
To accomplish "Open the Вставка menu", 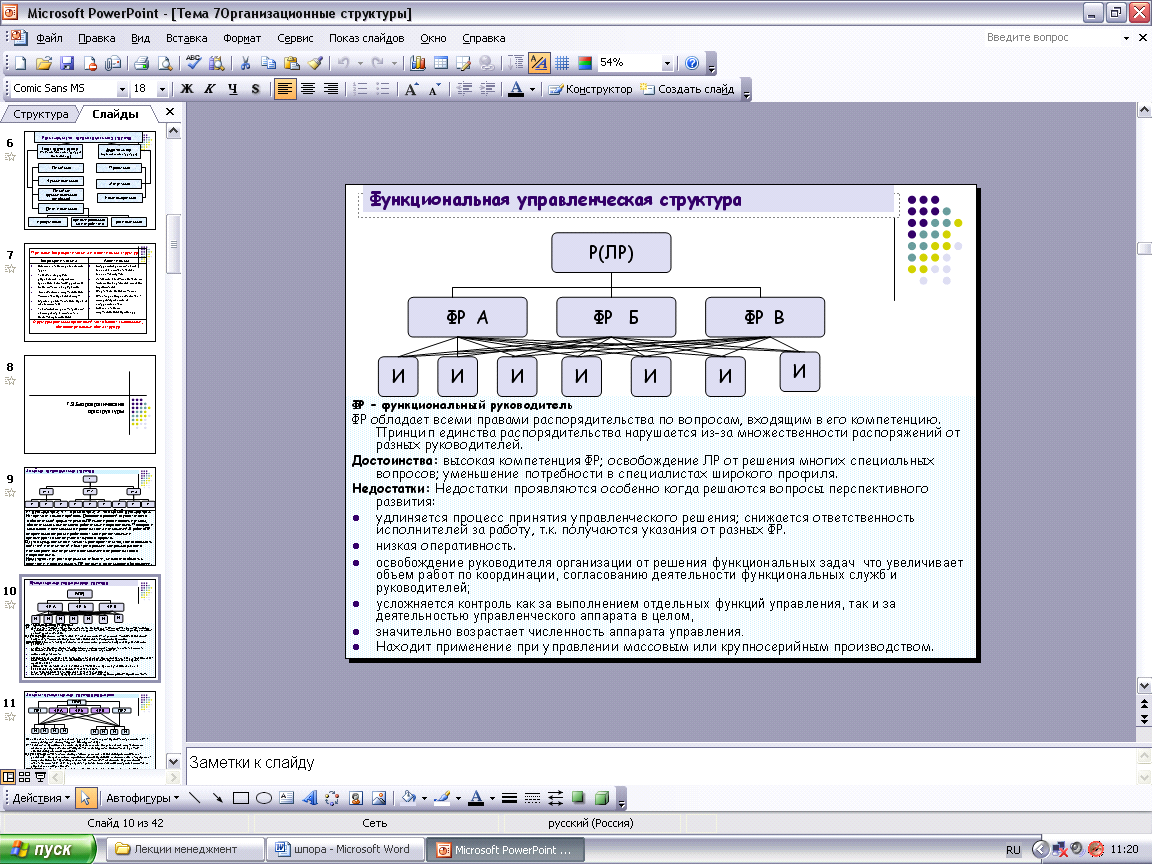I will tap(187, 38).
